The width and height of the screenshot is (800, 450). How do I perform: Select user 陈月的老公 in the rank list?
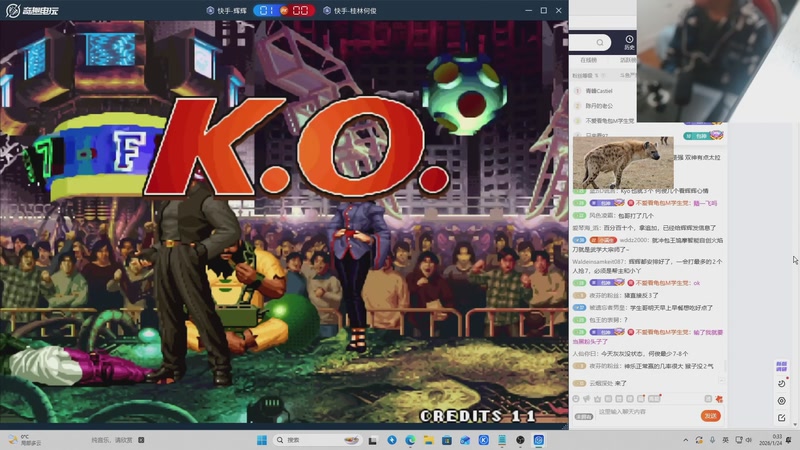coord(599,106)
